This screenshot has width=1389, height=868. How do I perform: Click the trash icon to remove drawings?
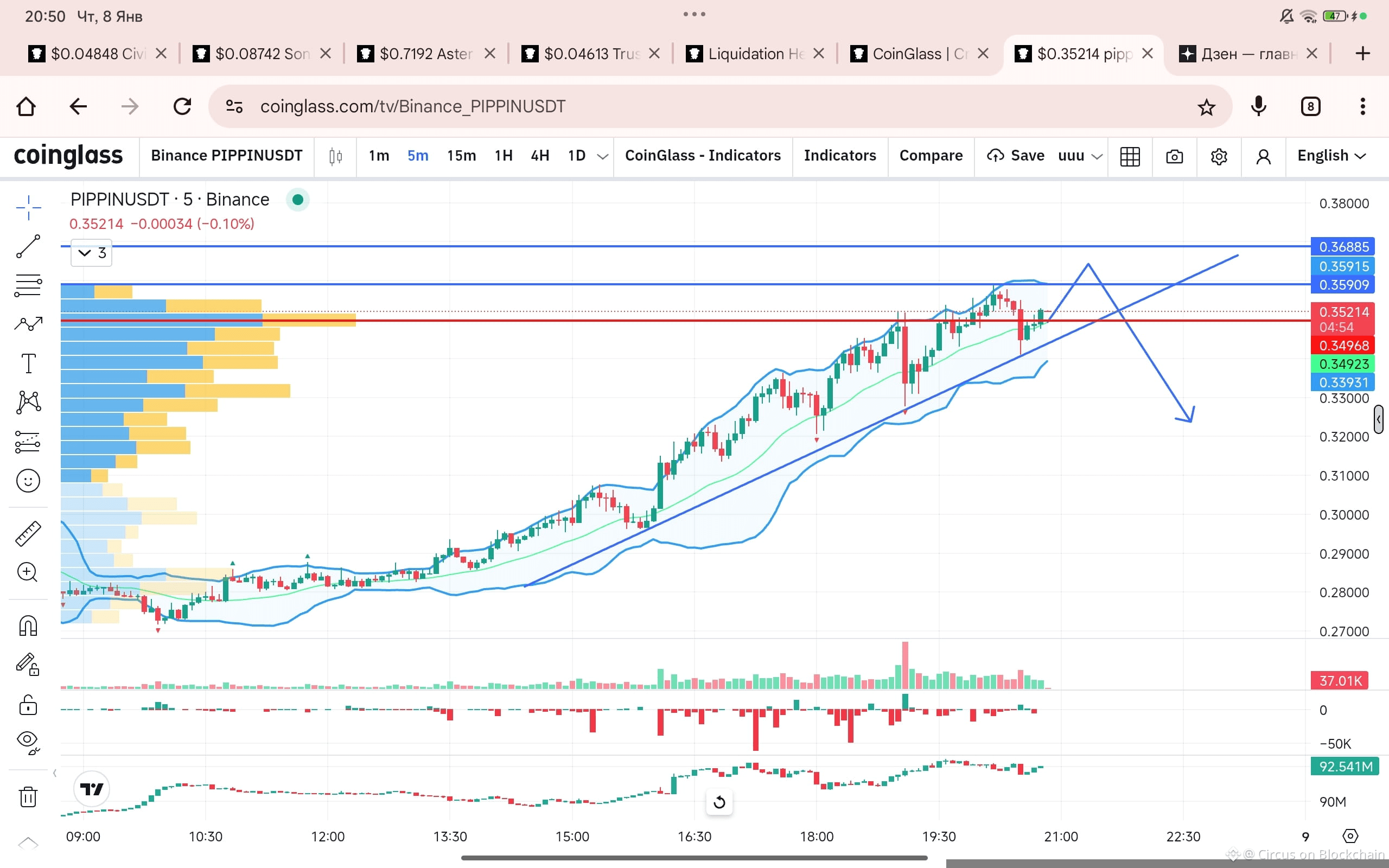pyautogui.click(x=28, y=796)
